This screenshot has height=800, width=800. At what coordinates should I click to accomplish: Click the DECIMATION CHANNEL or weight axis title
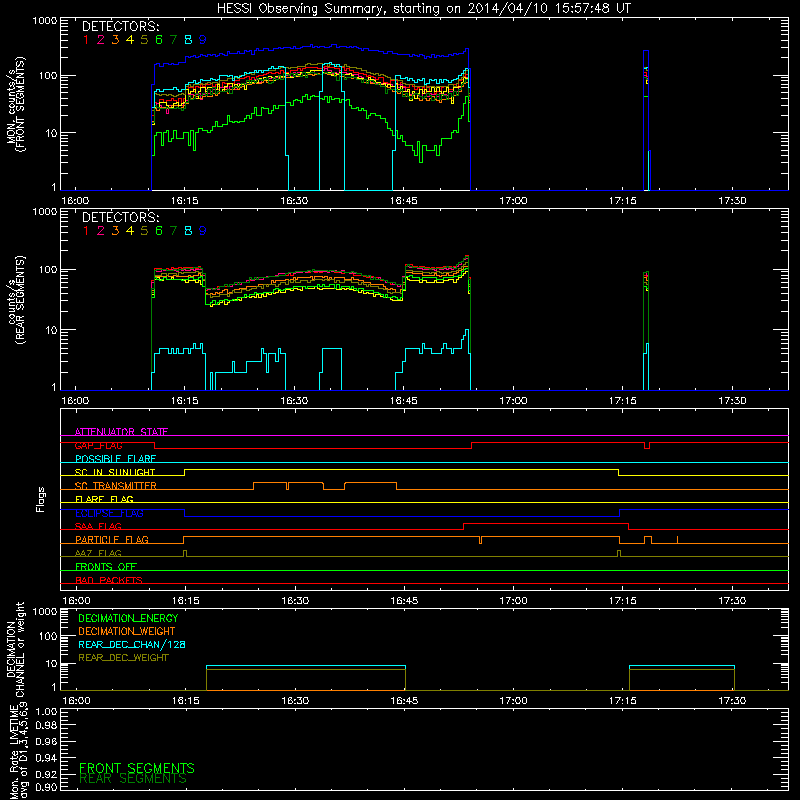click(15, 649)
